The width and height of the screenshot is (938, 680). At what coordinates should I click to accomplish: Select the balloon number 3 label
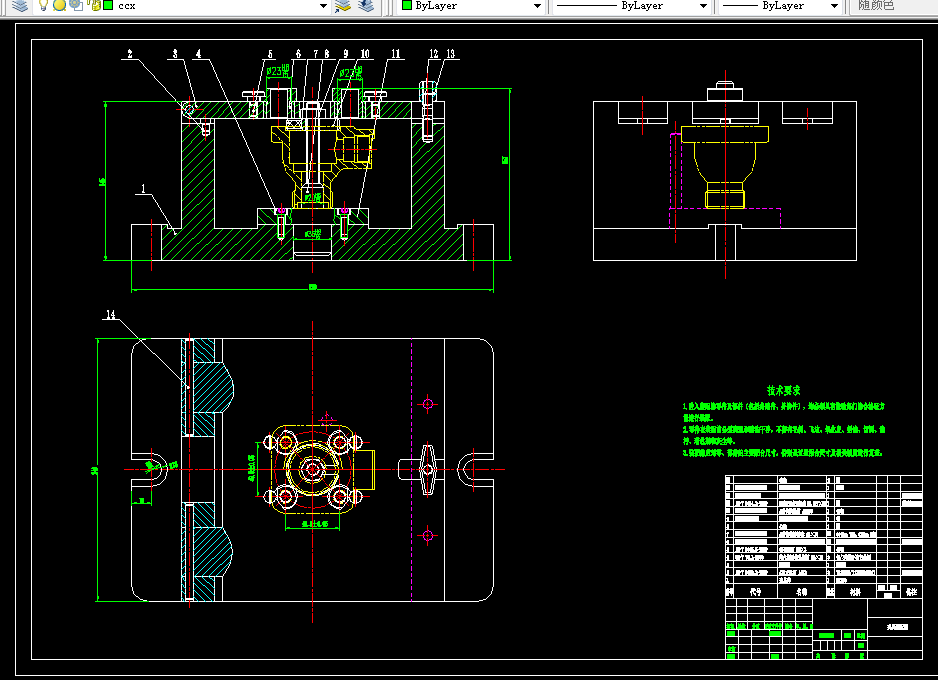(x=175, y=54)
